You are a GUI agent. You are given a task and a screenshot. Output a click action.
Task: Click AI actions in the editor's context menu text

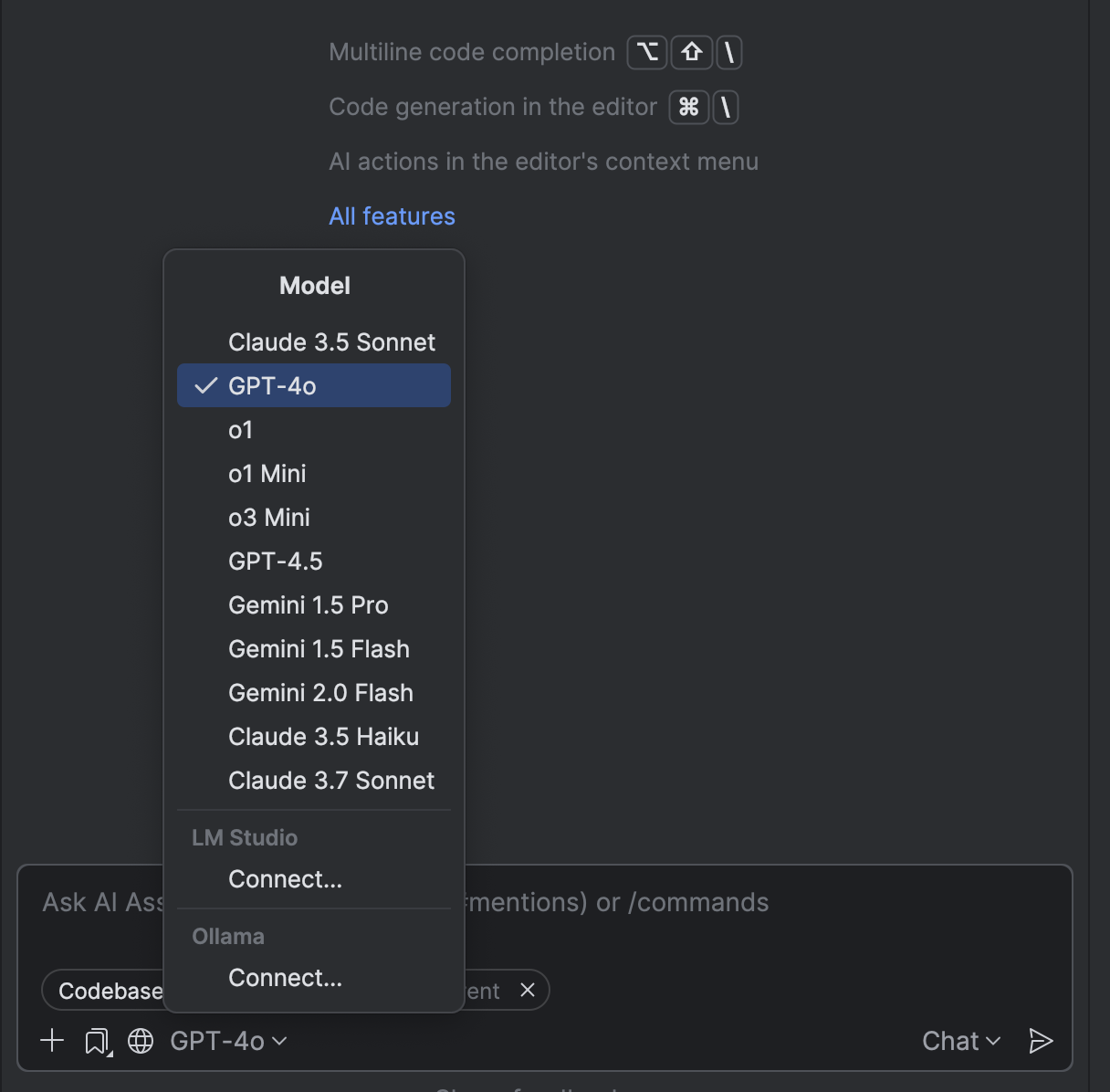coord(544,162)
